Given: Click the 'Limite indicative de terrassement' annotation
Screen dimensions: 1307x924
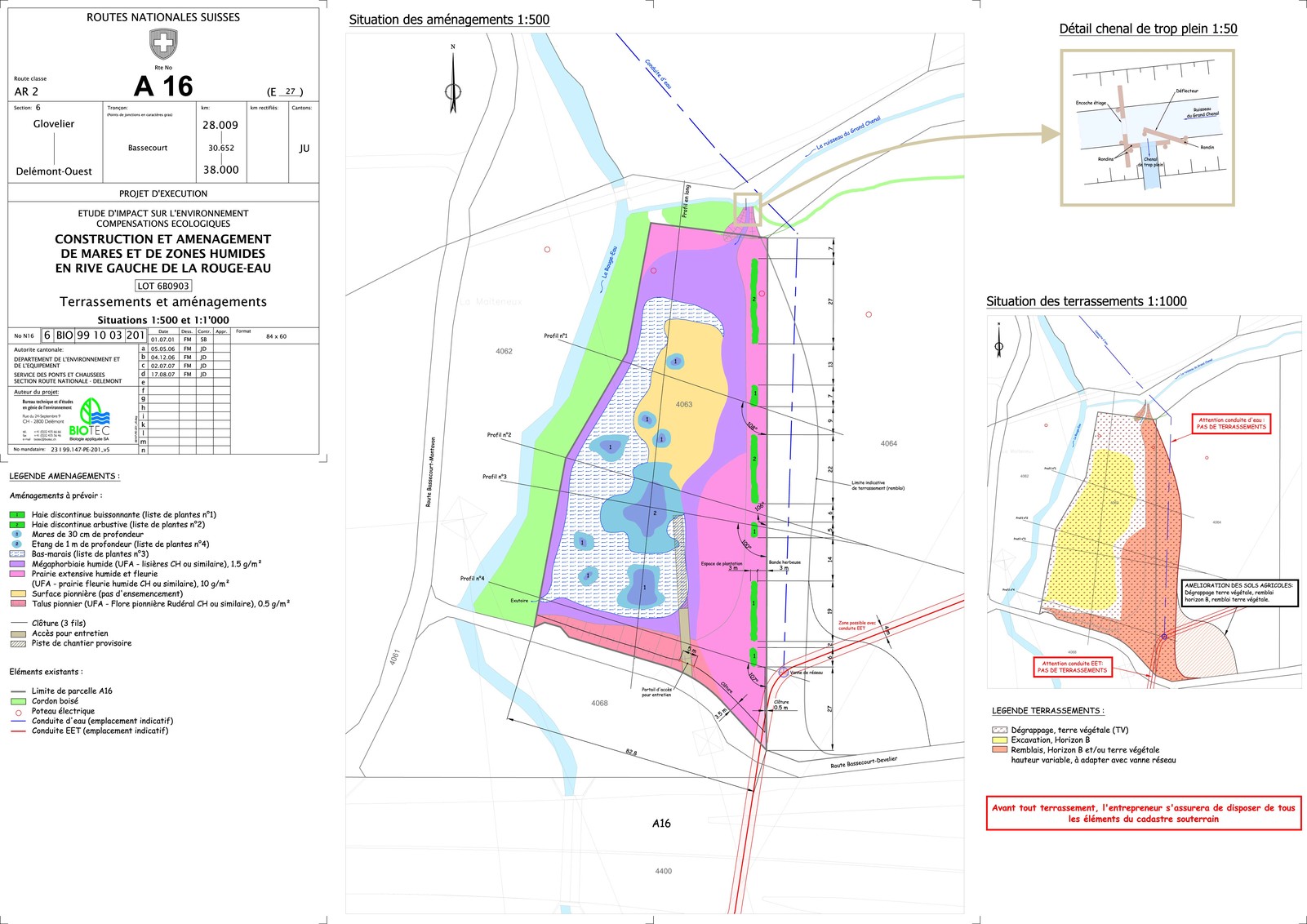Looking at the screenshot, I should tap(878, 485).
